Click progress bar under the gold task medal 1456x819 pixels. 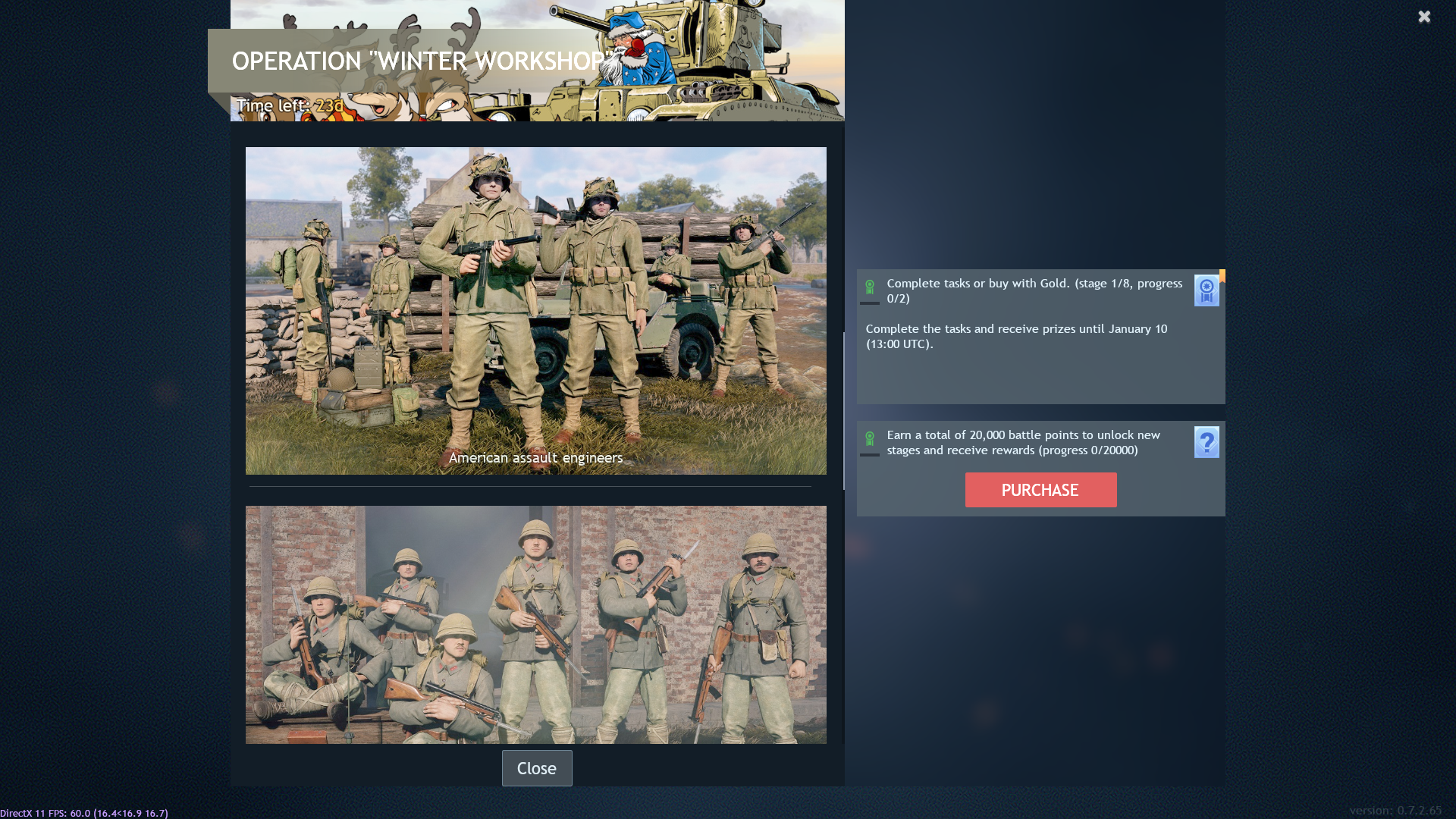pyautogui.click(x=870, y=303)
